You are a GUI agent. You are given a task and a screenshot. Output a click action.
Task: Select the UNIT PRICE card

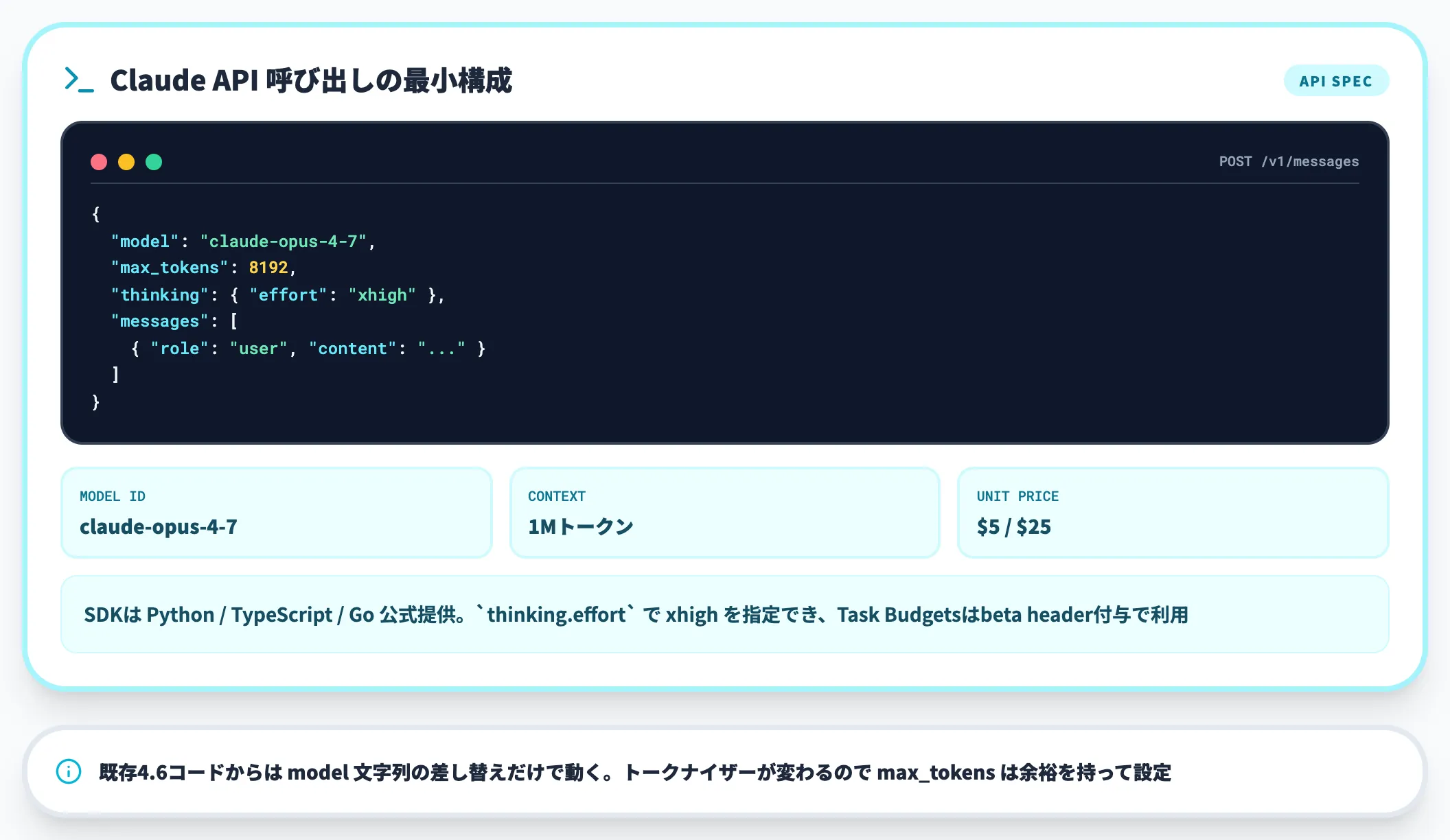click(1173, 512)
